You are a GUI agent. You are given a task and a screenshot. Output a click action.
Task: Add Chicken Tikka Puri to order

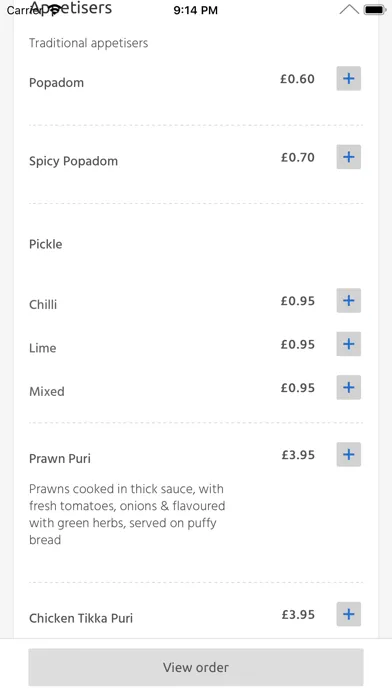(x=348, y=614)
